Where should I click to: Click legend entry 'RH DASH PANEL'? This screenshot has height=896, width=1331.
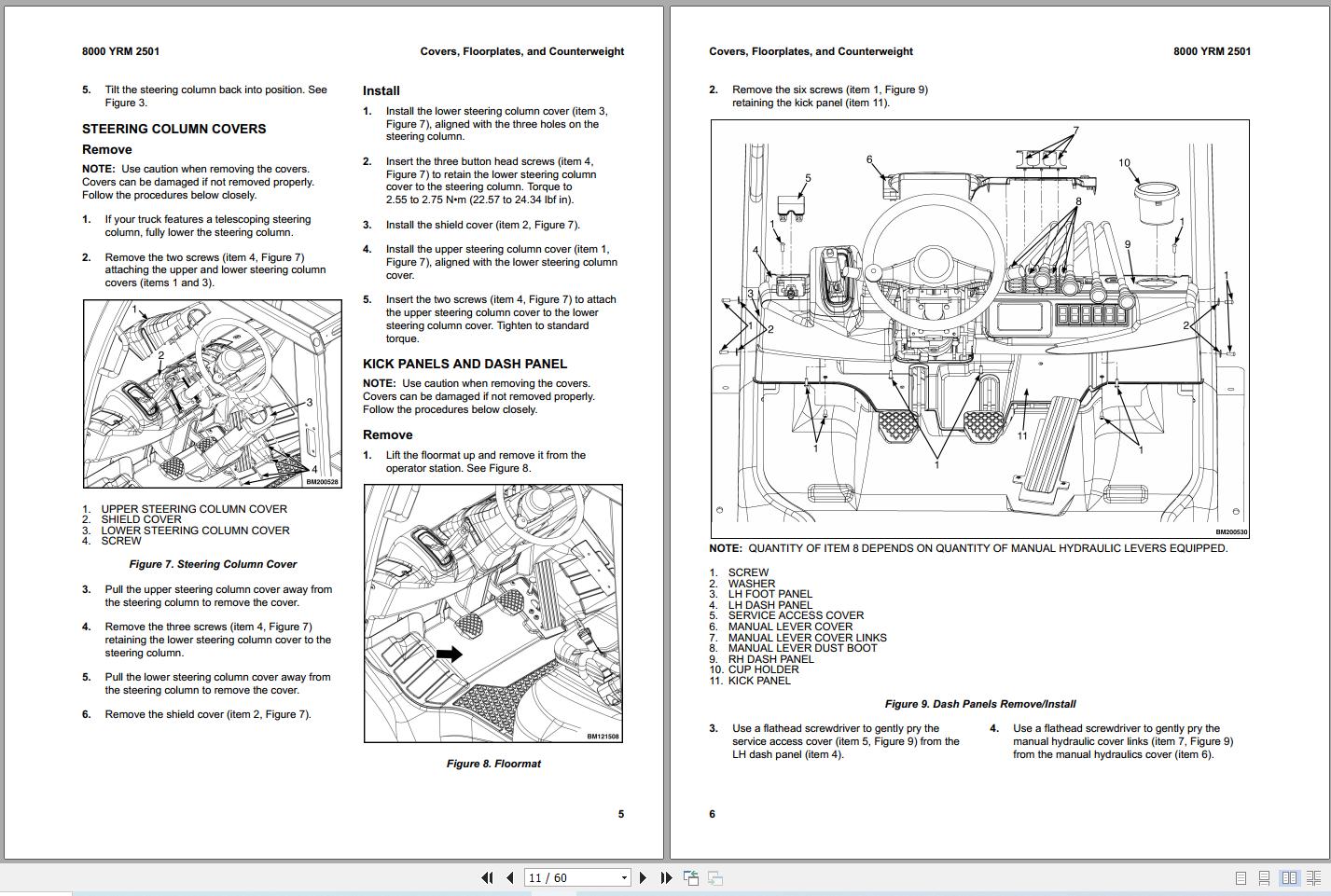point(771,659)
